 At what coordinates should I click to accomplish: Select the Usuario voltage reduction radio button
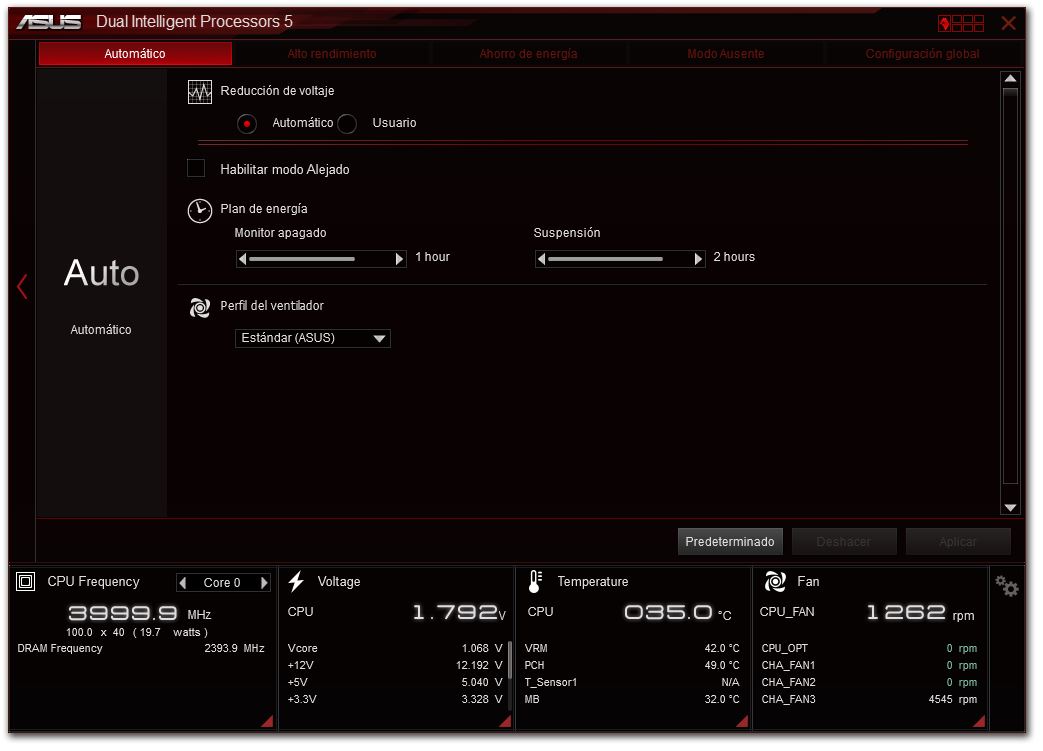[x=347, y=124]
